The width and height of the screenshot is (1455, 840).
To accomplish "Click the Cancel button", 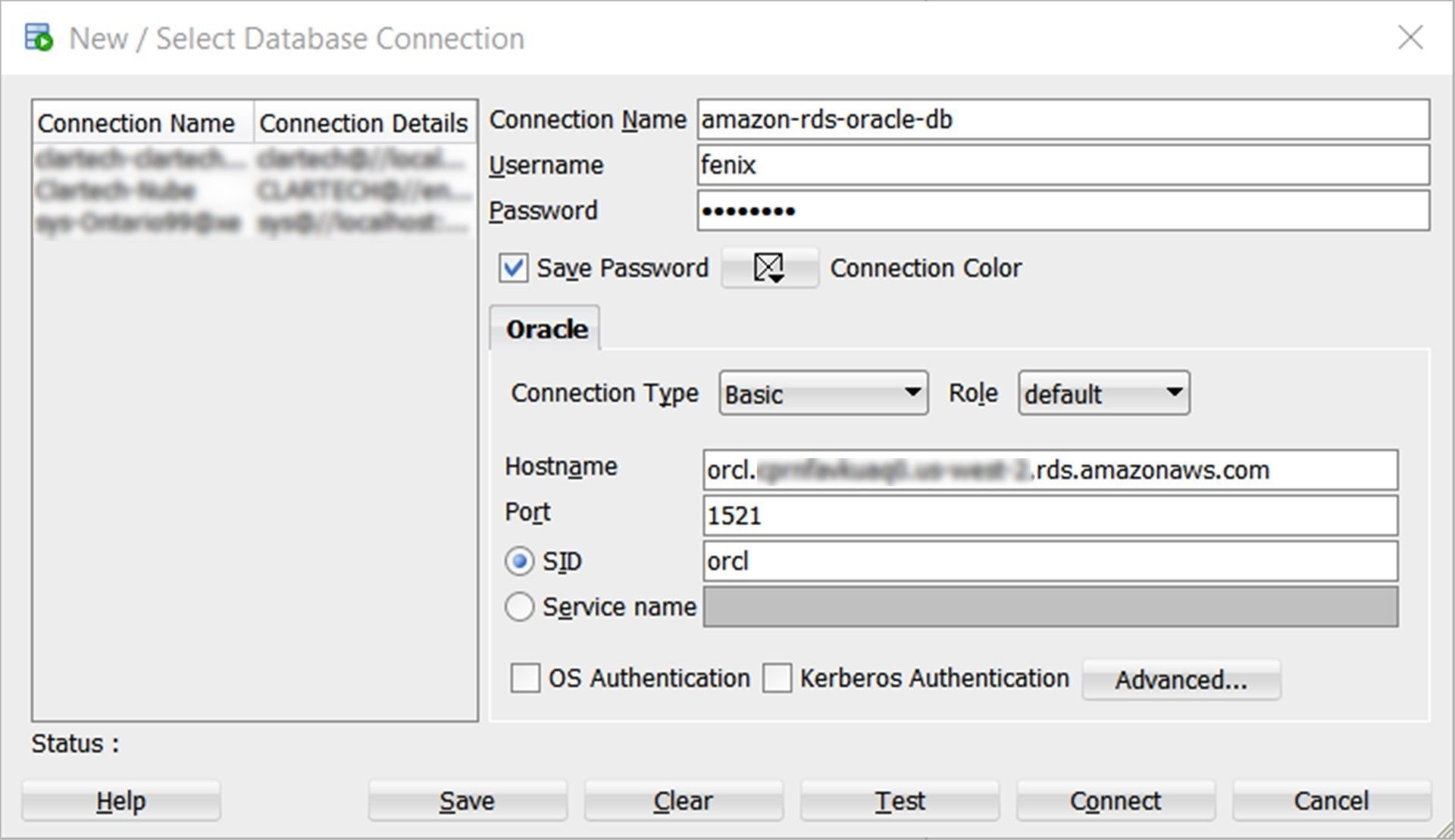I will pyautogui.click(x=1331, y=801).
